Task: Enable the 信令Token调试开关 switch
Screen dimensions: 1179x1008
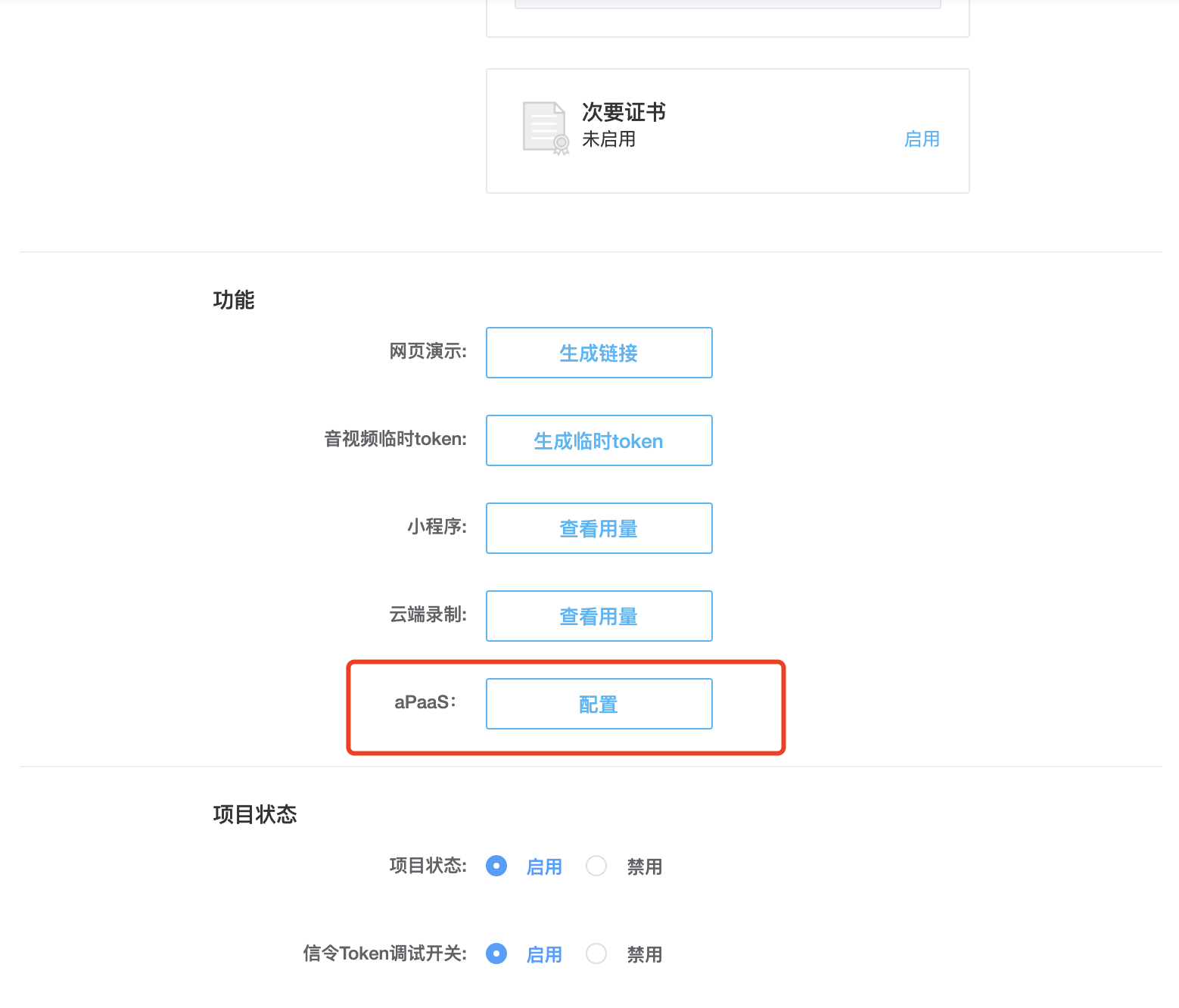Action: [496, 954]
